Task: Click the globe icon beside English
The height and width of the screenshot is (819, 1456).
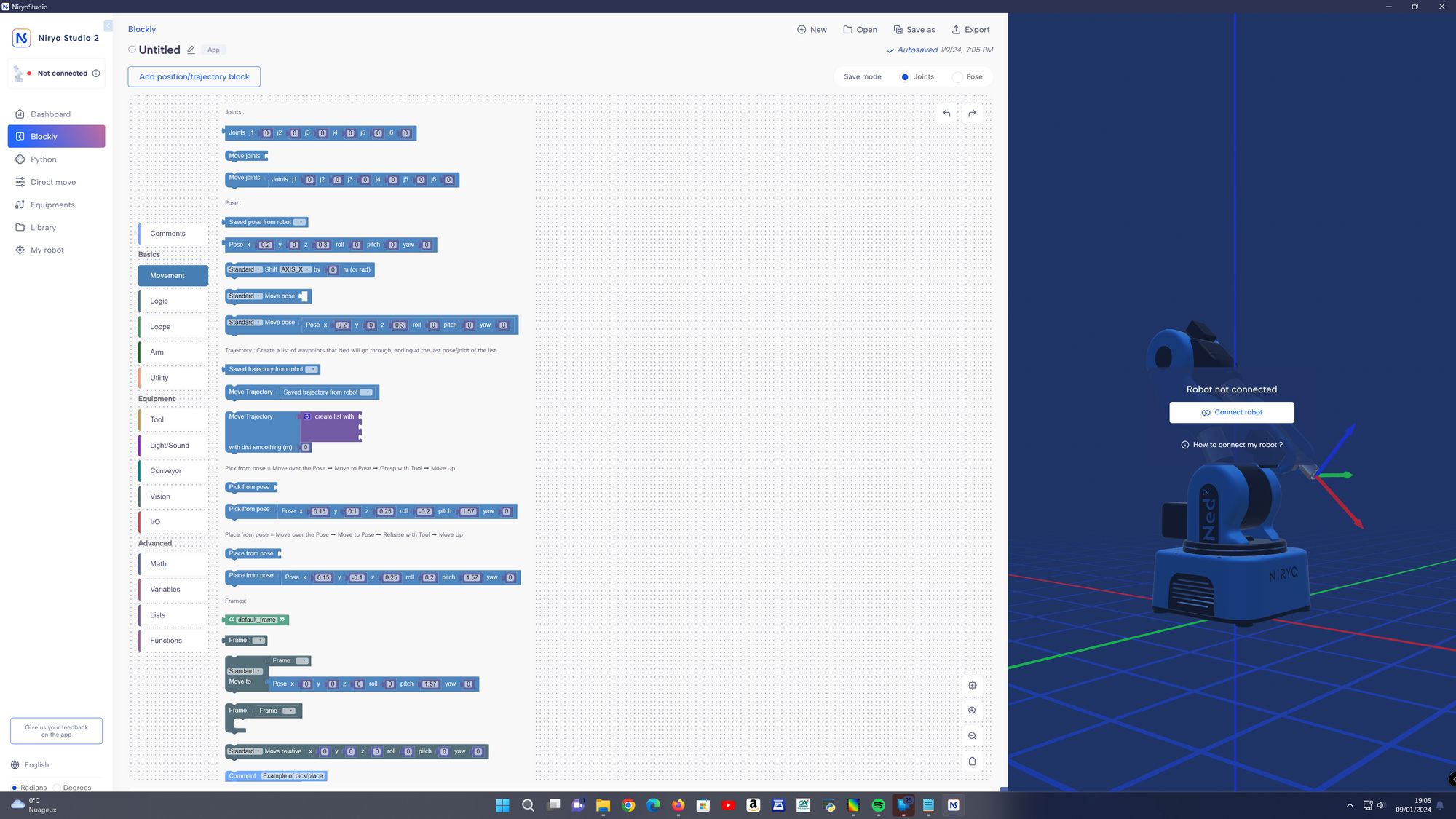Action: [x=15, y=765]
